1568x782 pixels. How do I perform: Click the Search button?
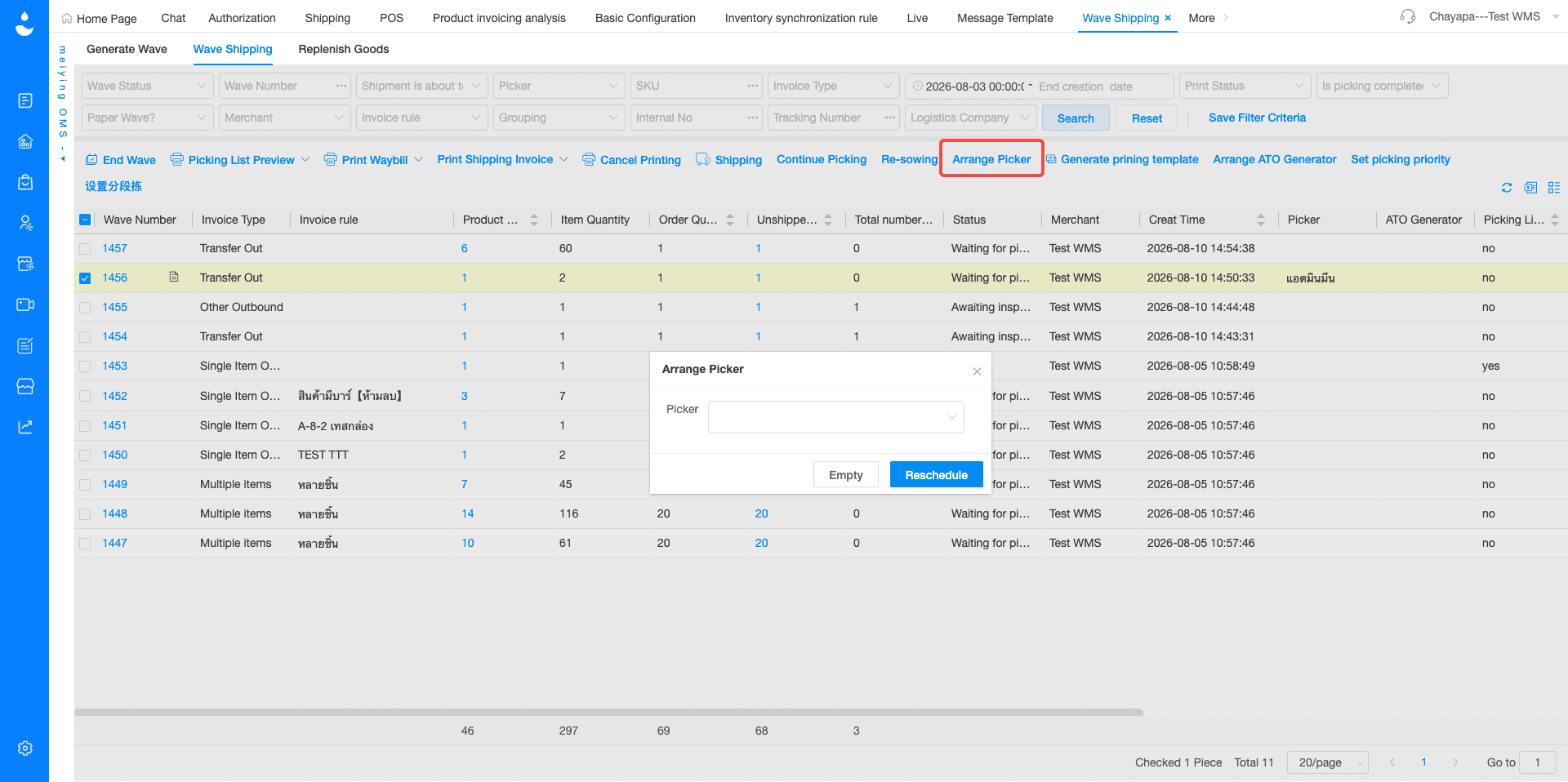point(1076,118)
